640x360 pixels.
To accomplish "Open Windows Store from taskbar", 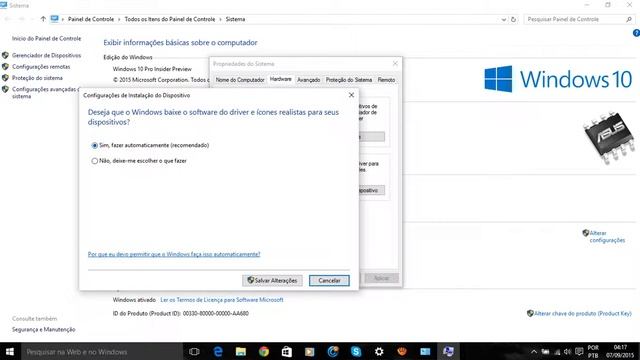I will (x=287, y=351).
